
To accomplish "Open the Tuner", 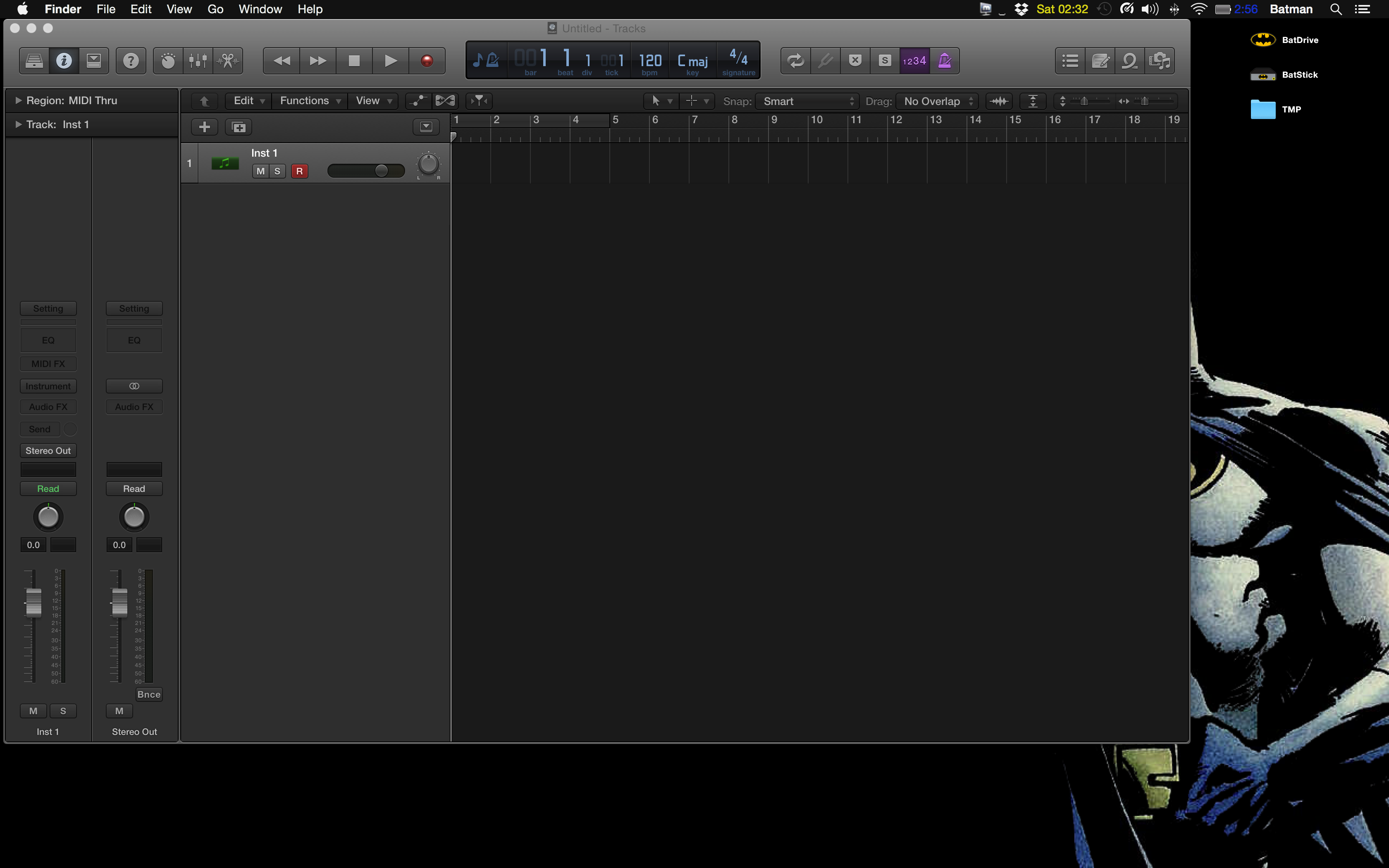I will pyautogui.click(x=826, y=61).
